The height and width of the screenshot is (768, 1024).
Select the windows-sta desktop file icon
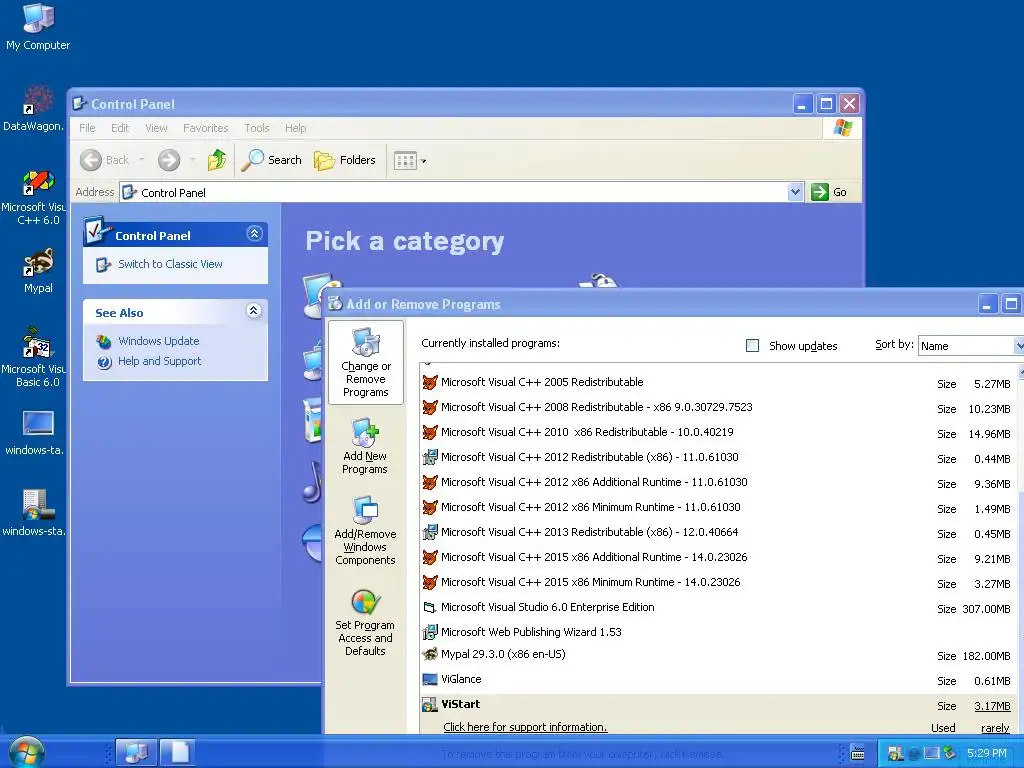[x=34, y=513]
